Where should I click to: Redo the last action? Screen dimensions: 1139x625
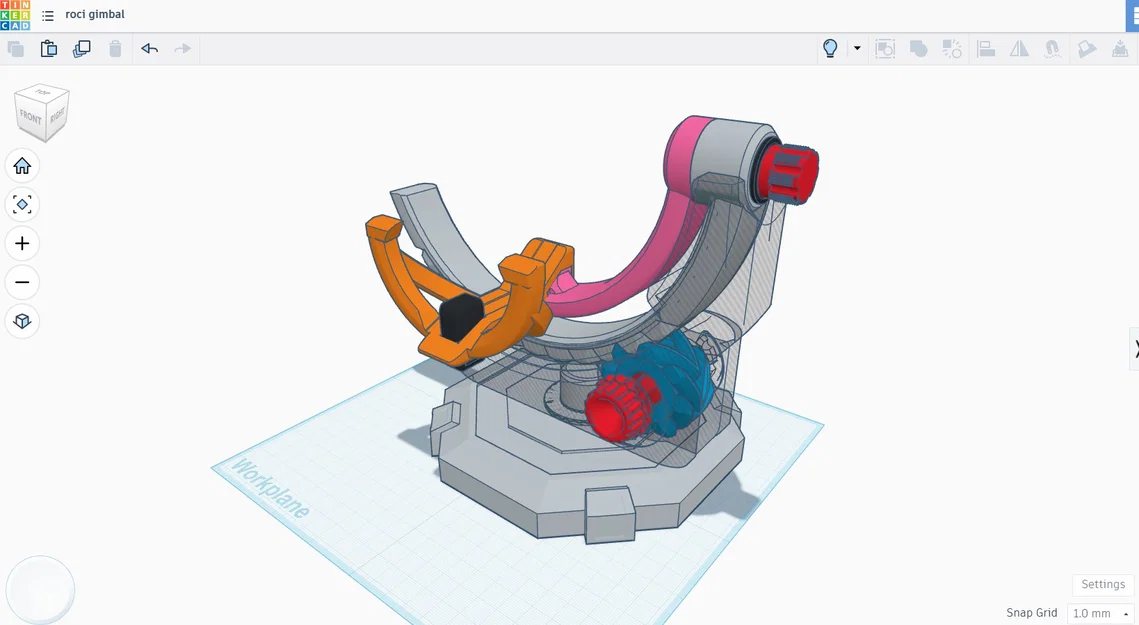(x=180, y=48)
